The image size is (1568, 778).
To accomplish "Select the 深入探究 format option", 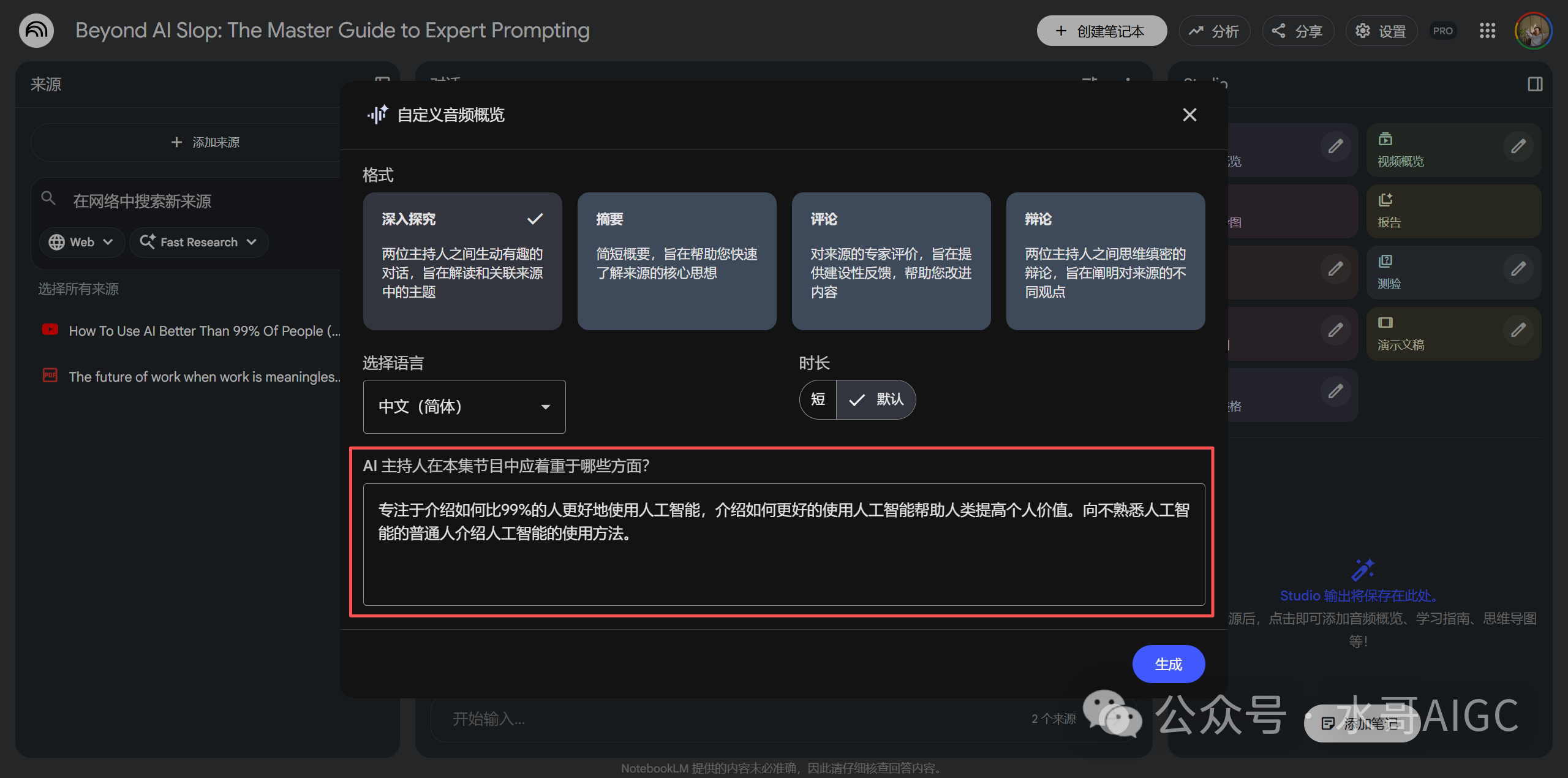I will [462, 261].
